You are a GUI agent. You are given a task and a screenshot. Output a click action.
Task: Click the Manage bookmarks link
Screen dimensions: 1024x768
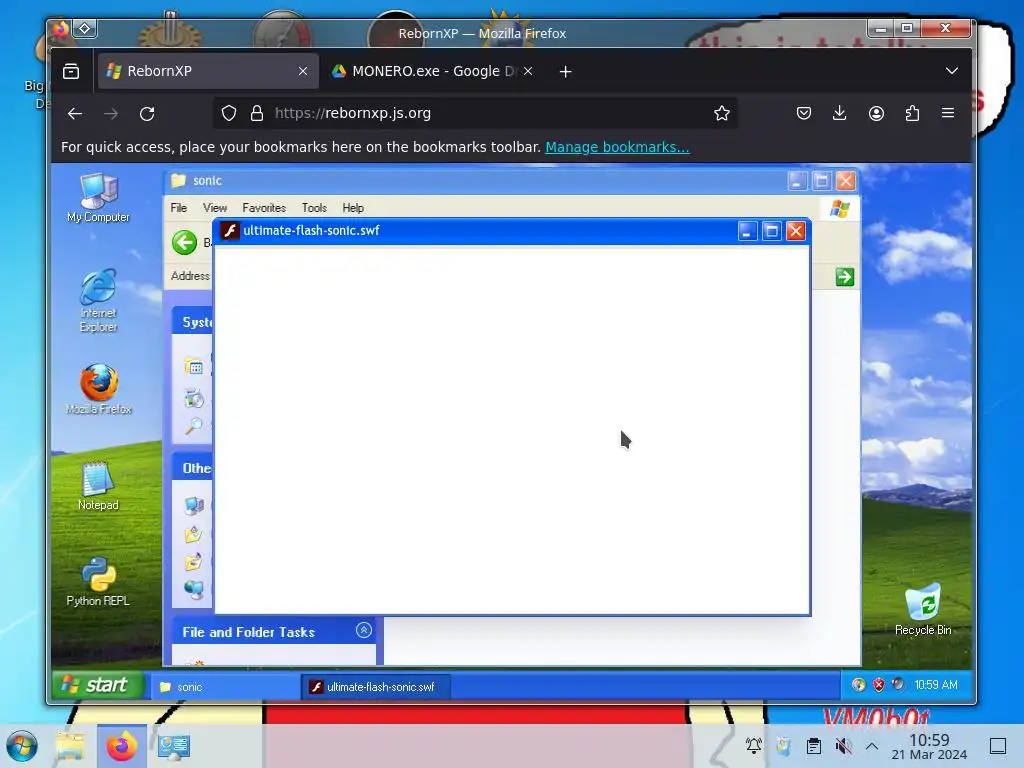point(617,147)
